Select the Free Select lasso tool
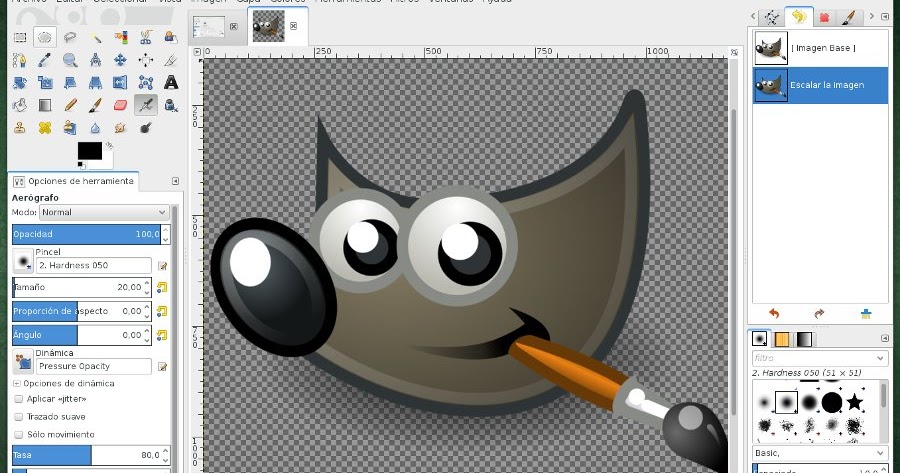 point(70,38)
